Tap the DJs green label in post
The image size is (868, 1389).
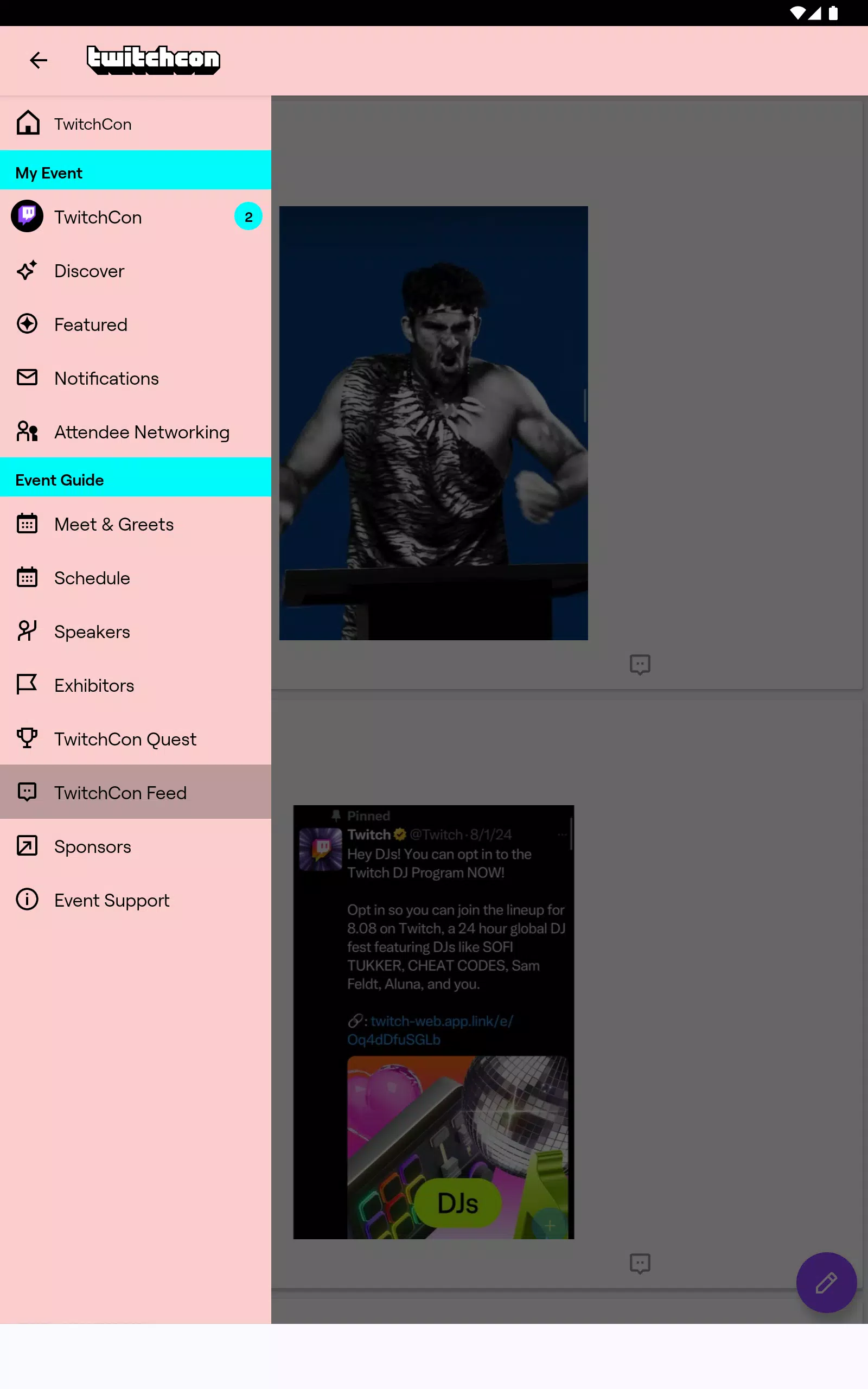457,1202
